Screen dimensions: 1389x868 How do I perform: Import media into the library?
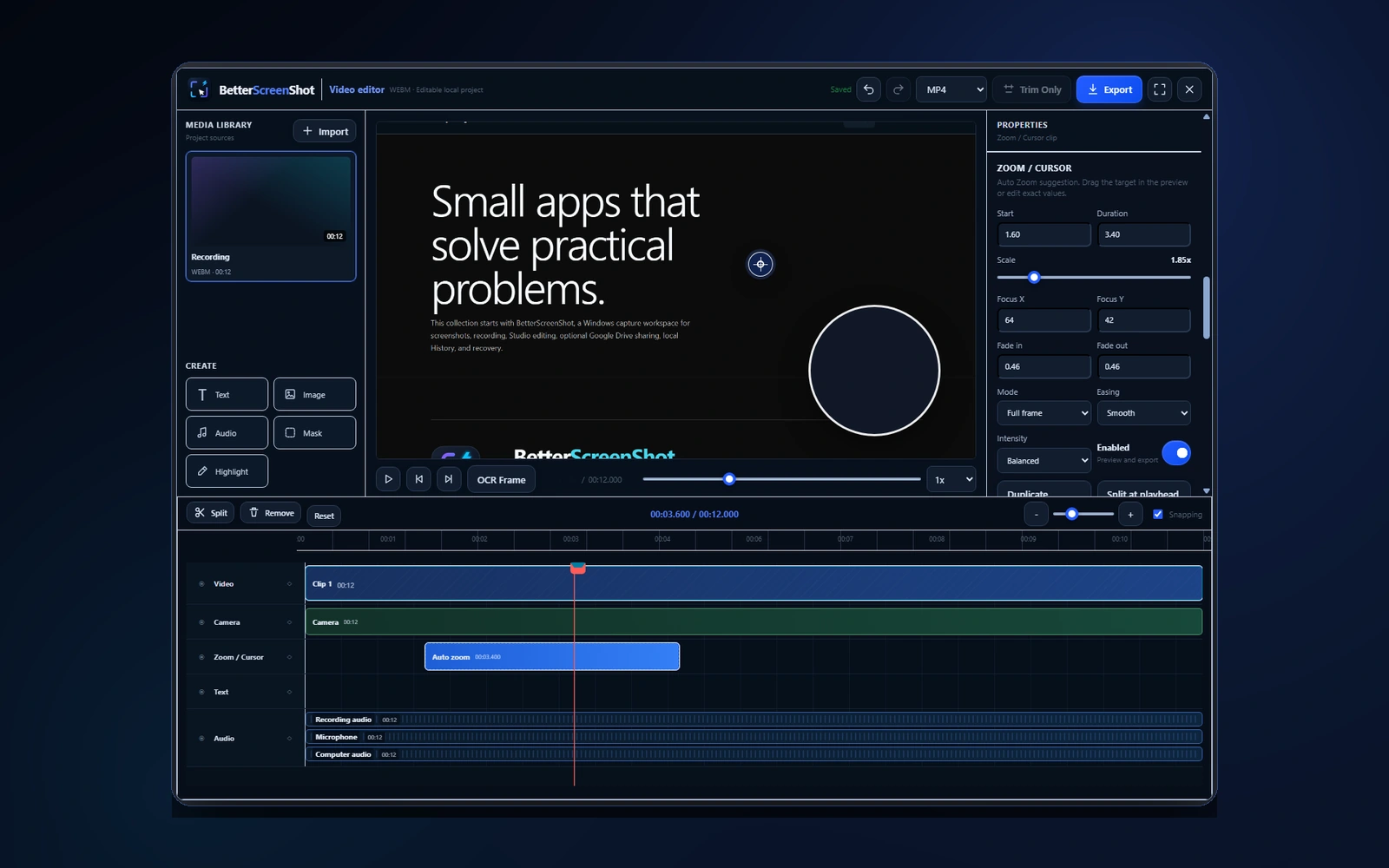pos(325,131)
